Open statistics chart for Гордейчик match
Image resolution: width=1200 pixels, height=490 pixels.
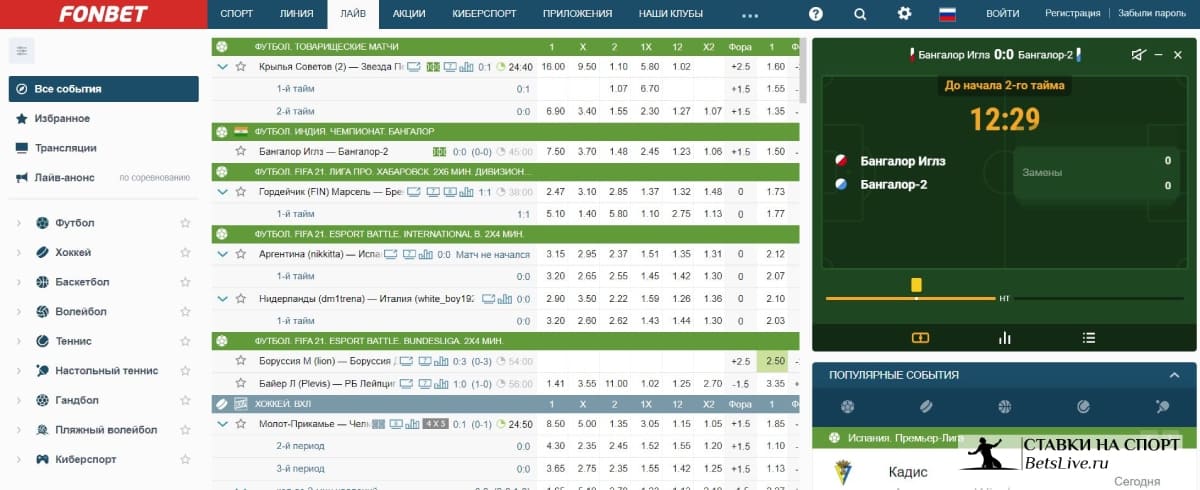[x=467, y=191]
